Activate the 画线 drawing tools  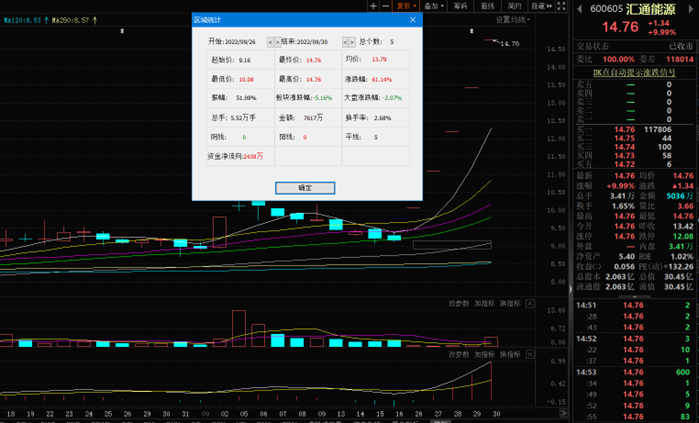click(487, 6)
